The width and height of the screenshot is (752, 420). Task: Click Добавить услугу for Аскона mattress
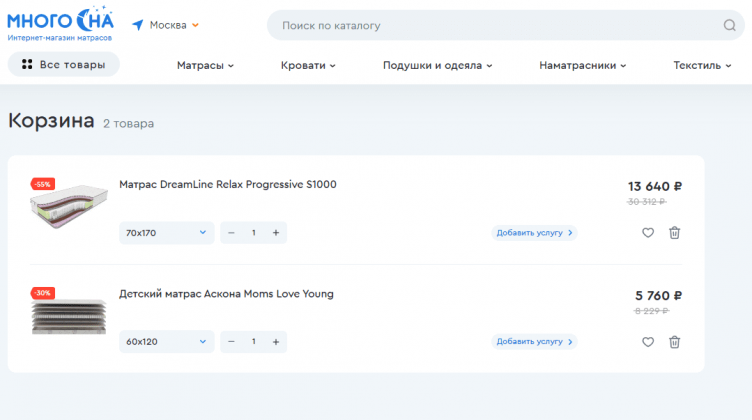coord(534,342)
